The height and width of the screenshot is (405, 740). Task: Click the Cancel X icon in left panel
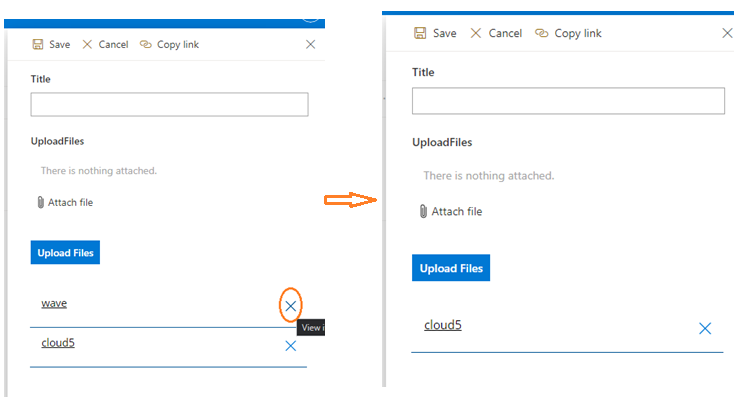[87, 45]
